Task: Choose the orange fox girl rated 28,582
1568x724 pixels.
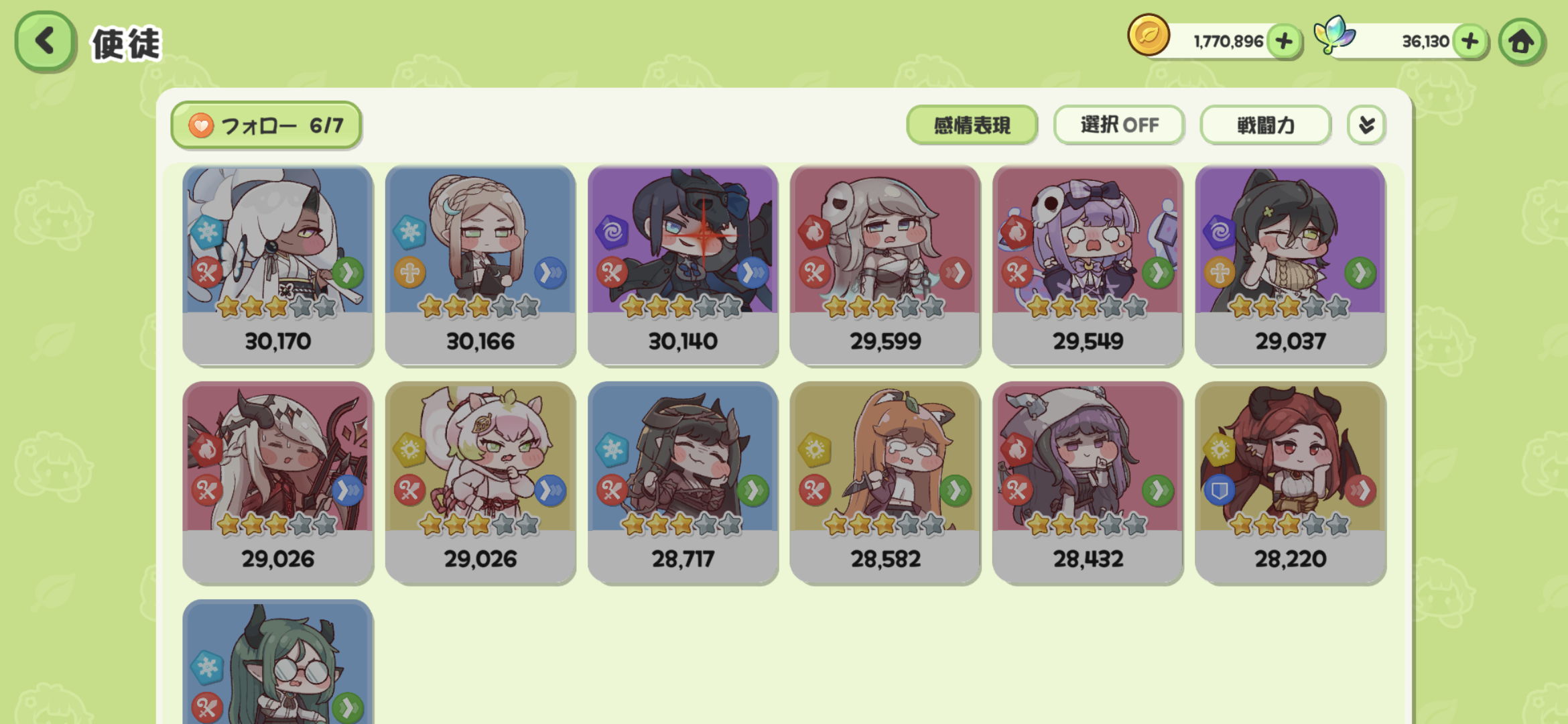Action: 885,483
